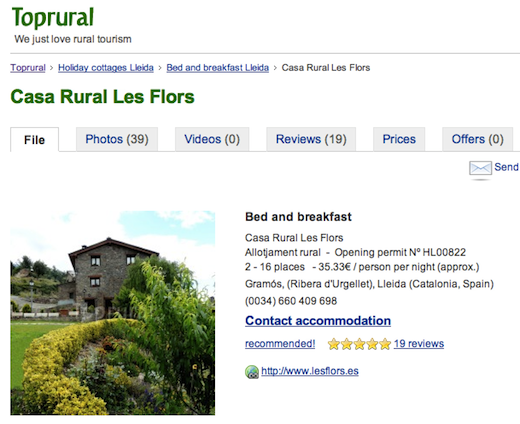Click the envelope Send icon
Screen dimensions: 520x424
(480, 168)
